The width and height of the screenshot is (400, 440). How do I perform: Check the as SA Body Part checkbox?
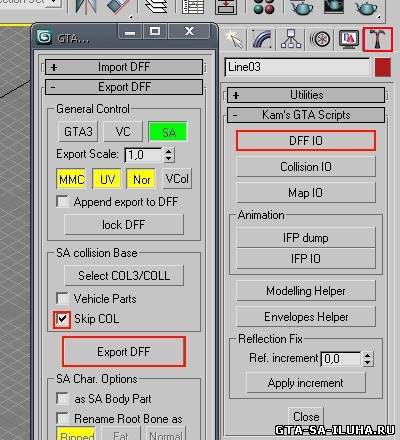click(x=62, y=399)
